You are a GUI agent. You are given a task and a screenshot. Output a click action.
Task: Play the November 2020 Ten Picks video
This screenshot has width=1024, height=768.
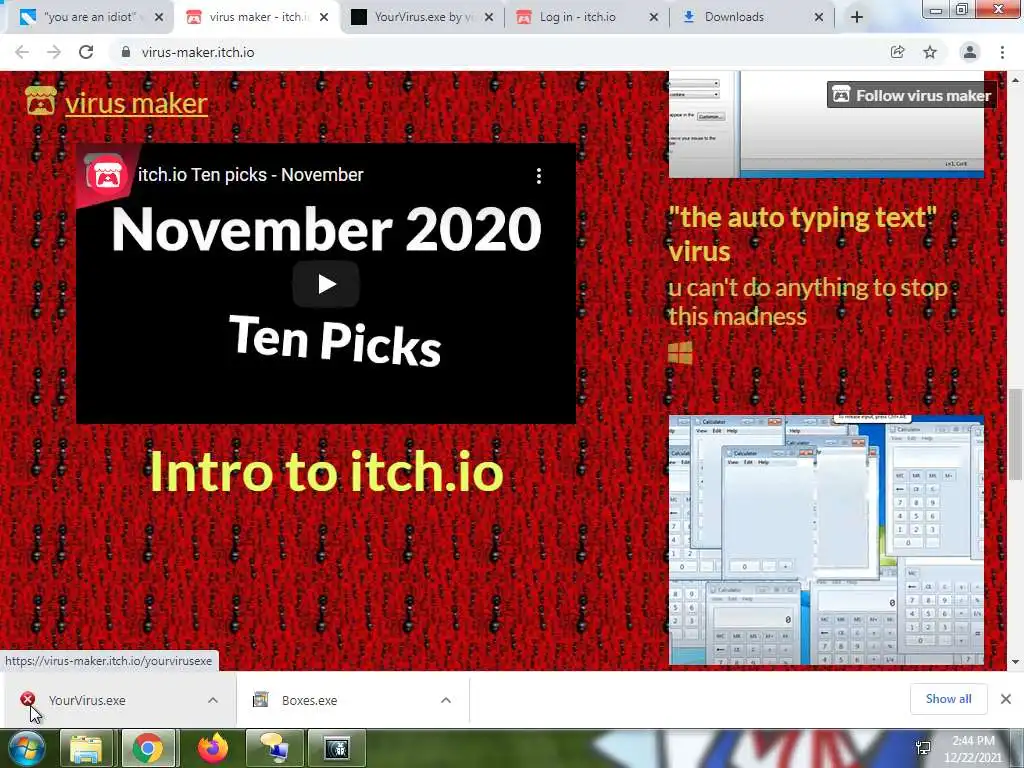click(326, 284)
